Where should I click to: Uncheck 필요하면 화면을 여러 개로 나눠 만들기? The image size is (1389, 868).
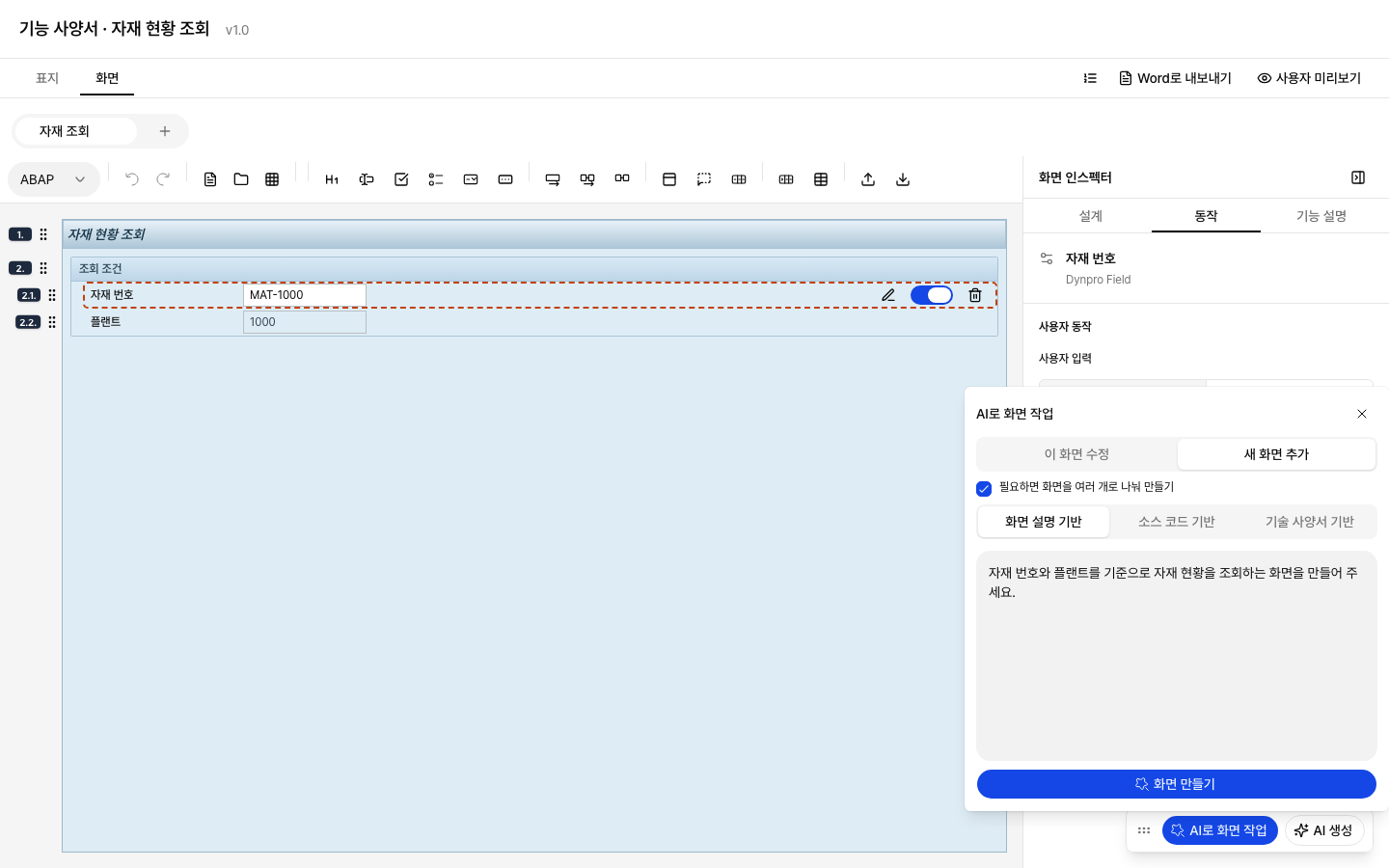[x=984, y=488]
